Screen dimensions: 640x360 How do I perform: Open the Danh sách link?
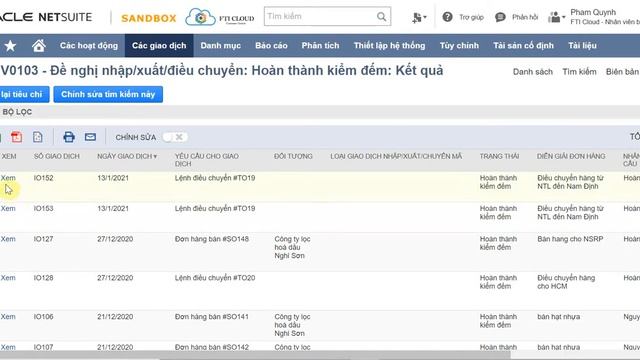pyautogui.click(x=533, y=72)
